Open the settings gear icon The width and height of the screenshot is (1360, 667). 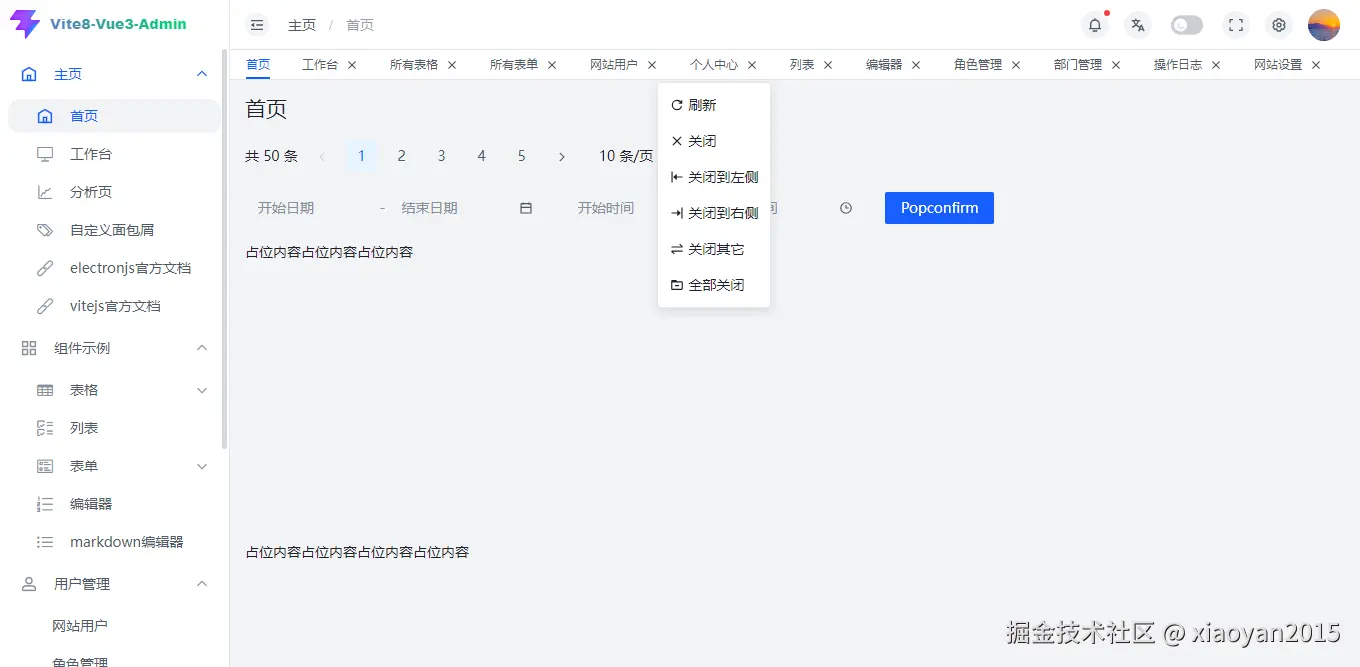coord(1278,25)
